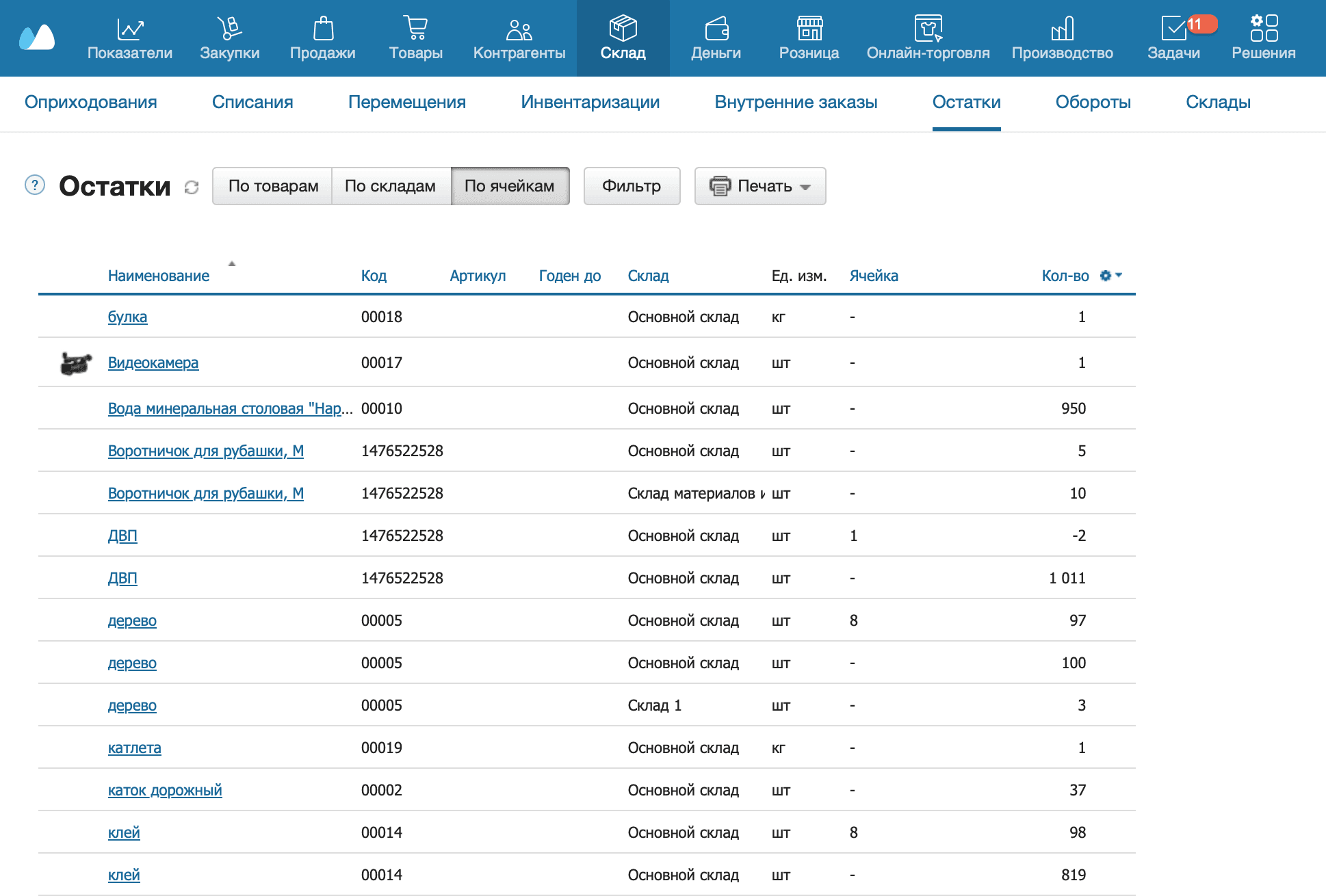Click the Задачи checklist icon with notification badge
The width and height of the screenshot is (1326, 896).
coord(1174,29)
